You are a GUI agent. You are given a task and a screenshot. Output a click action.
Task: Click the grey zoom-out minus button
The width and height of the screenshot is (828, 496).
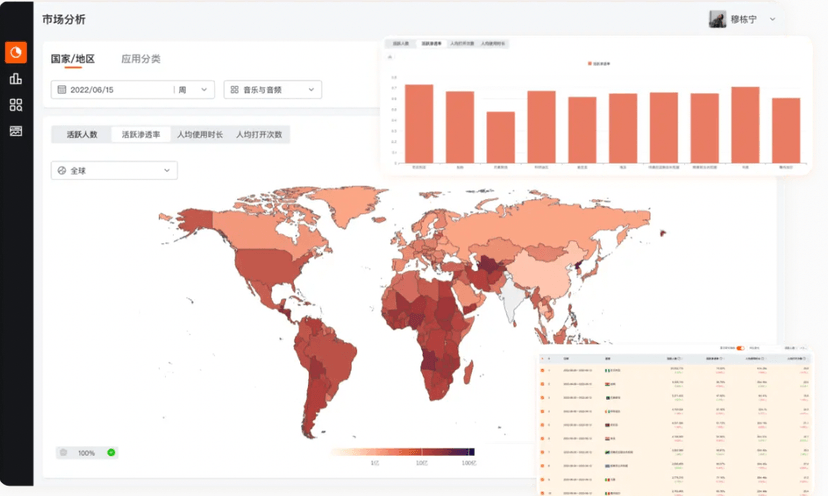[64, 453]
